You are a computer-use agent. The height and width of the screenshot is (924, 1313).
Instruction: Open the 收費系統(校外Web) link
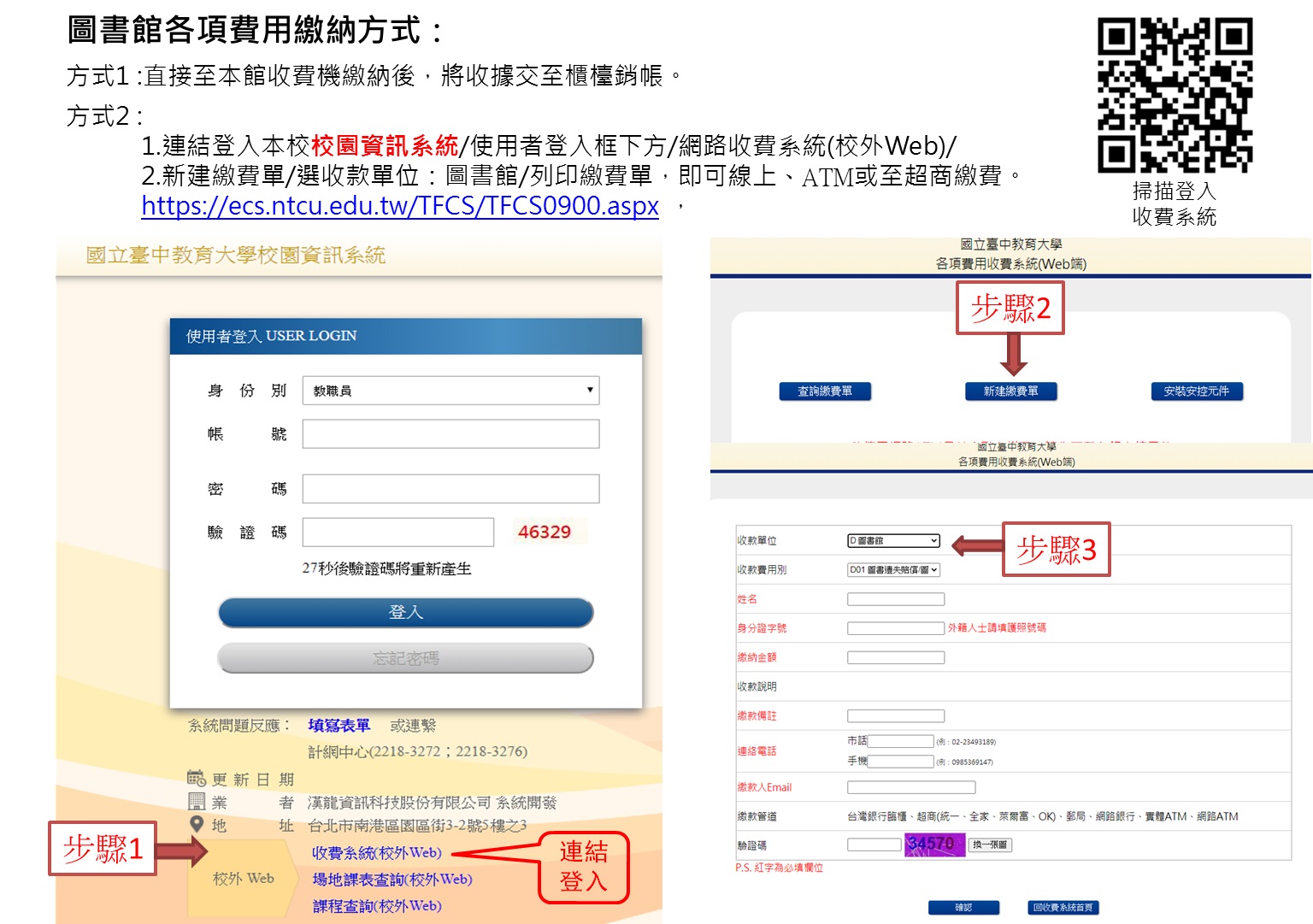(376, 852)
